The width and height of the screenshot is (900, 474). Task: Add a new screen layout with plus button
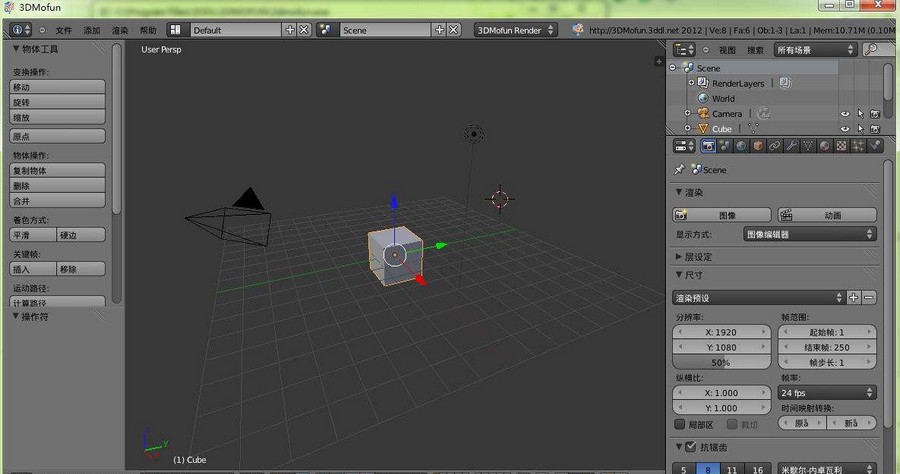(290, 30)
